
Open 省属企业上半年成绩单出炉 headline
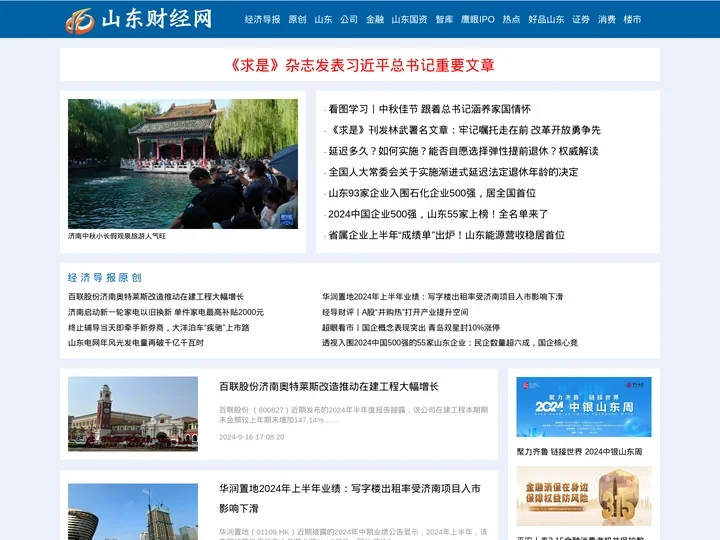(x=446, y=235)
